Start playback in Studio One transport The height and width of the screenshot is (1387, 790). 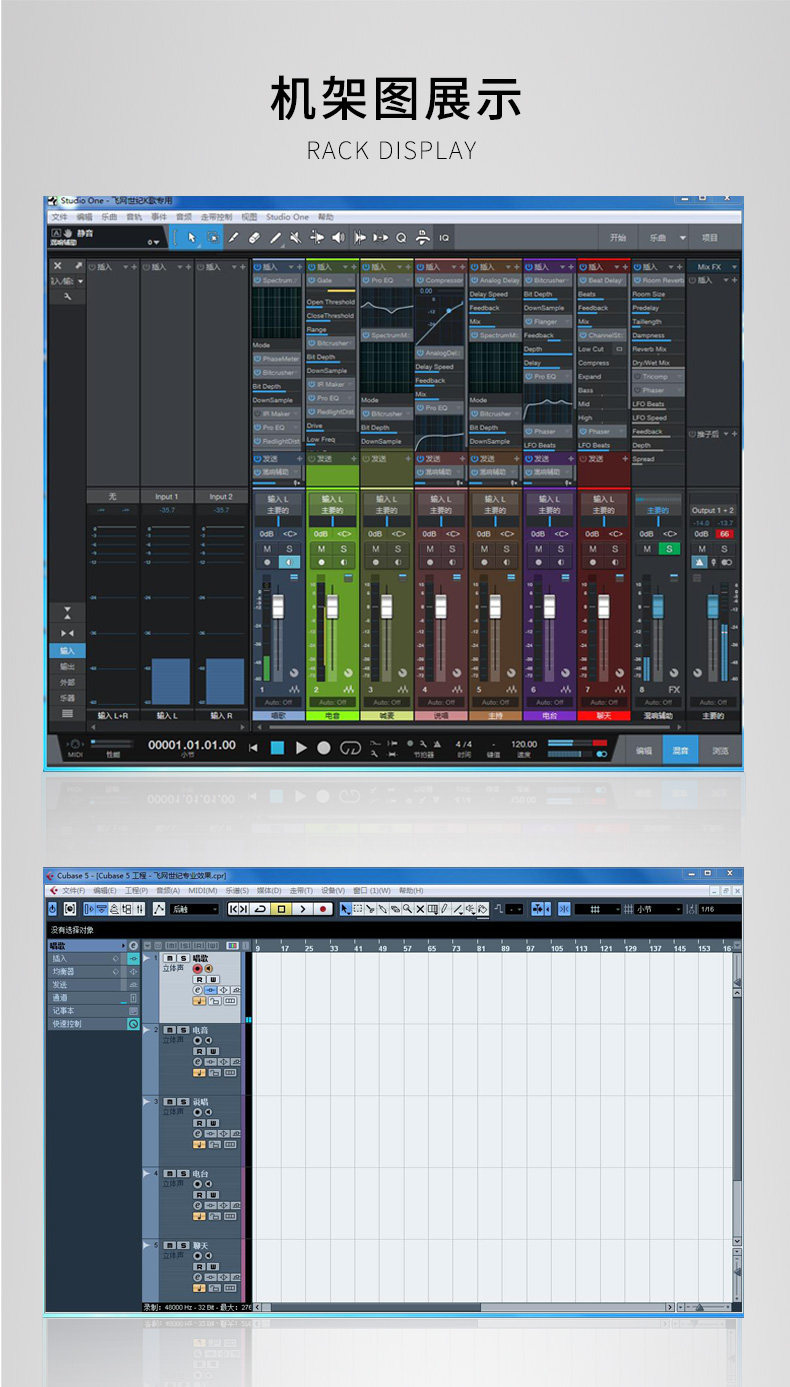tap(301, 747)
